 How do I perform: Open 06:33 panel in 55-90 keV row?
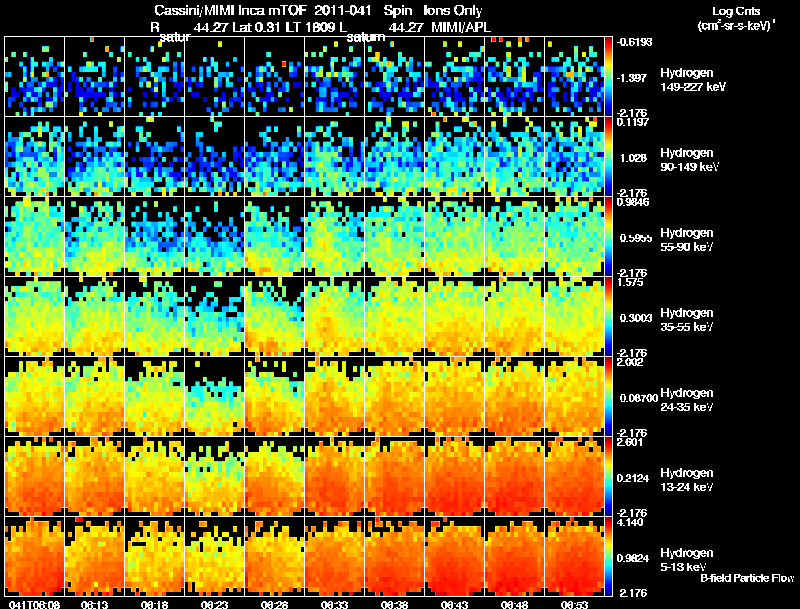click(334, 236)
